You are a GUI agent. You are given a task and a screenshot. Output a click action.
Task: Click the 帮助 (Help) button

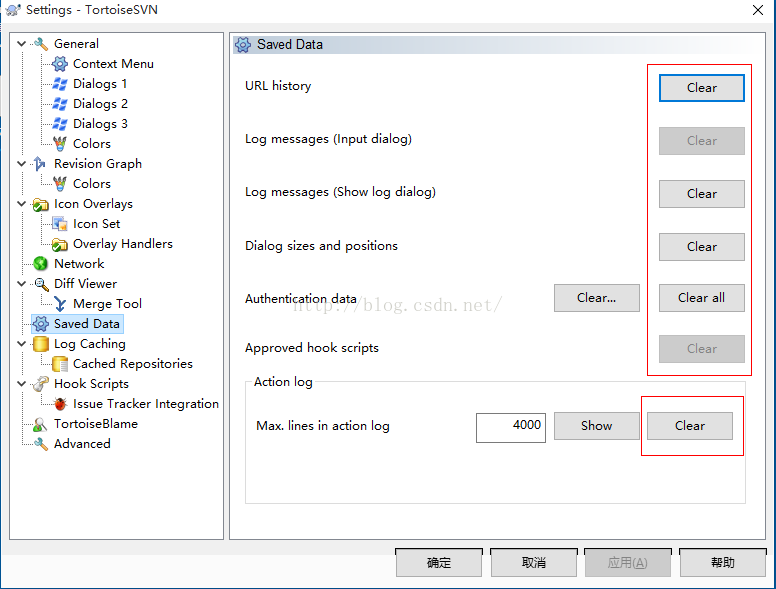(723, 563)
